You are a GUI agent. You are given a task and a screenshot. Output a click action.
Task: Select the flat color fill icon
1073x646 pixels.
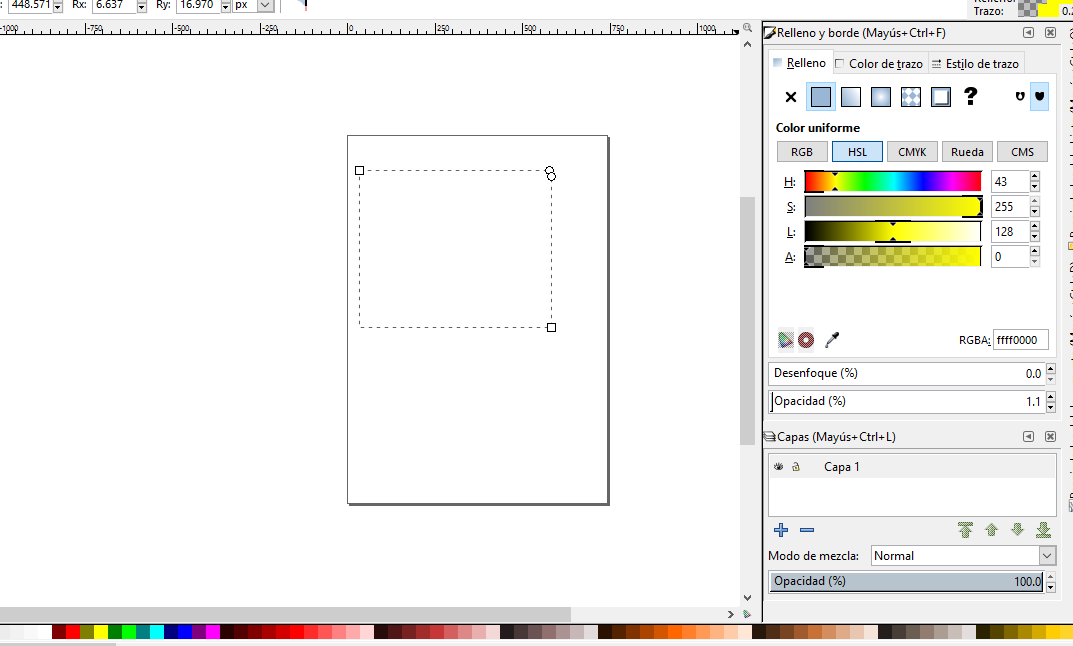tap(821, 96)
